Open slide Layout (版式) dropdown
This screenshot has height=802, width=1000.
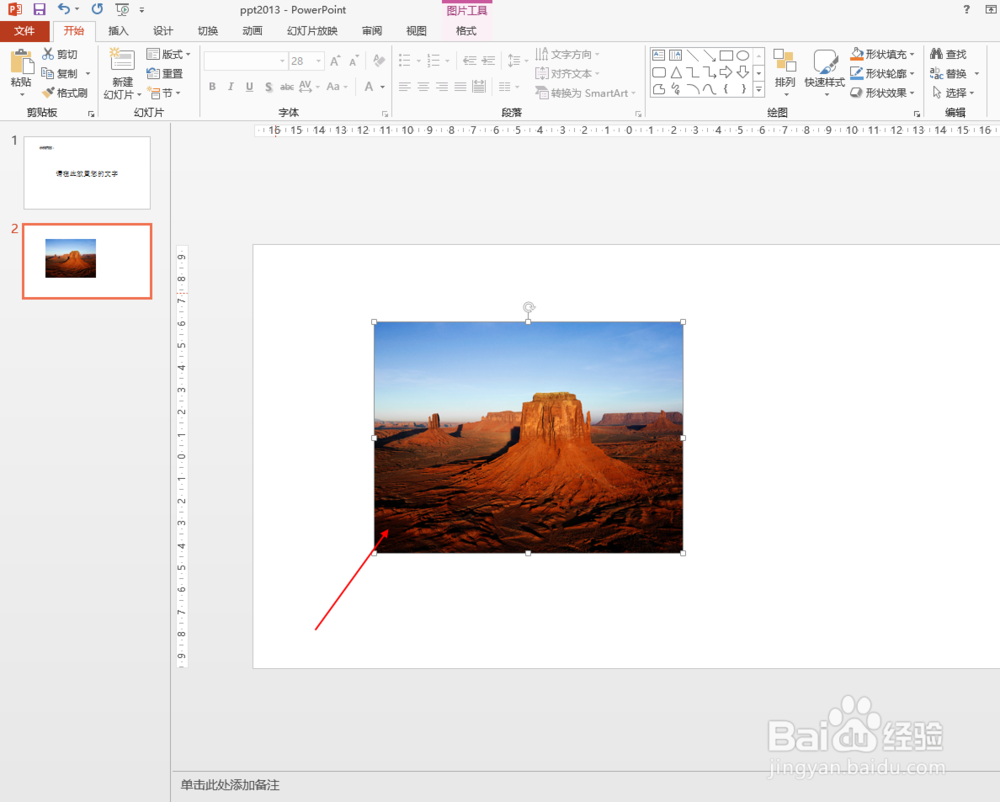(x=168, y=54)
